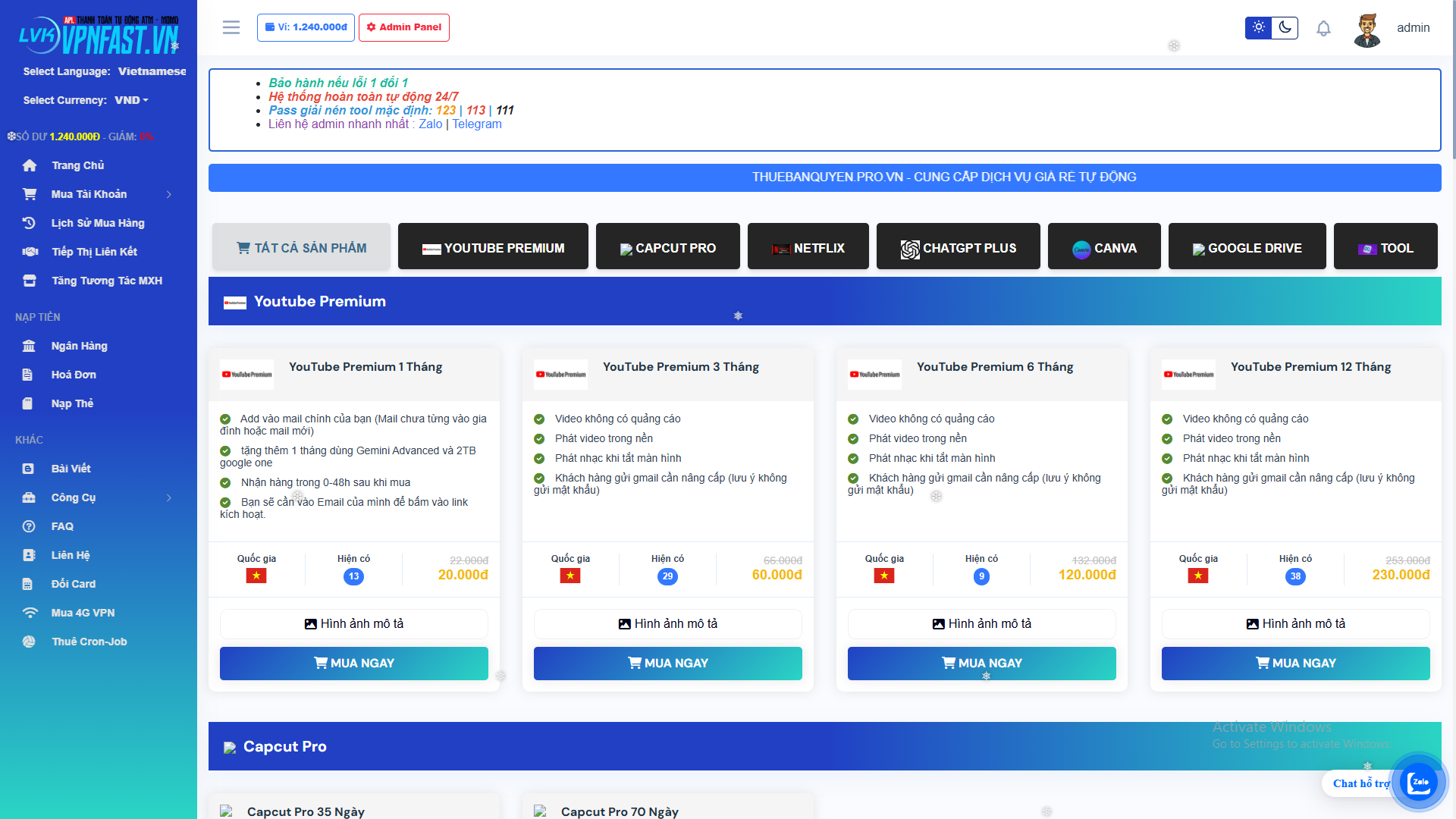
Task: Select the Ngân Hàng bank icon in sidebar
Action: tap(30, 346)
